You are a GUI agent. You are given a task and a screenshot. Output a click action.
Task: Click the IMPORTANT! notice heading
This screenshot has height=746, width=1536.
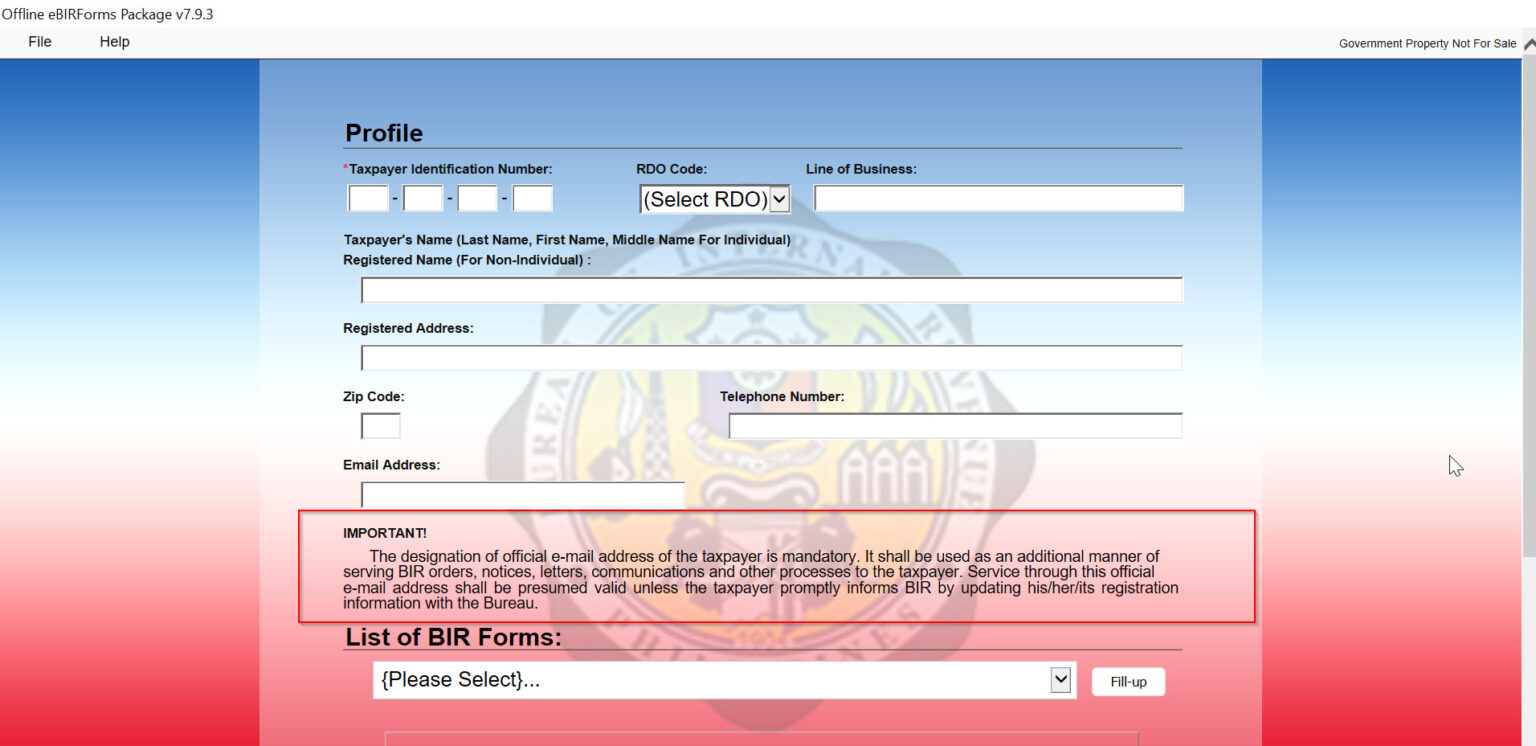[x=385, y=533]
